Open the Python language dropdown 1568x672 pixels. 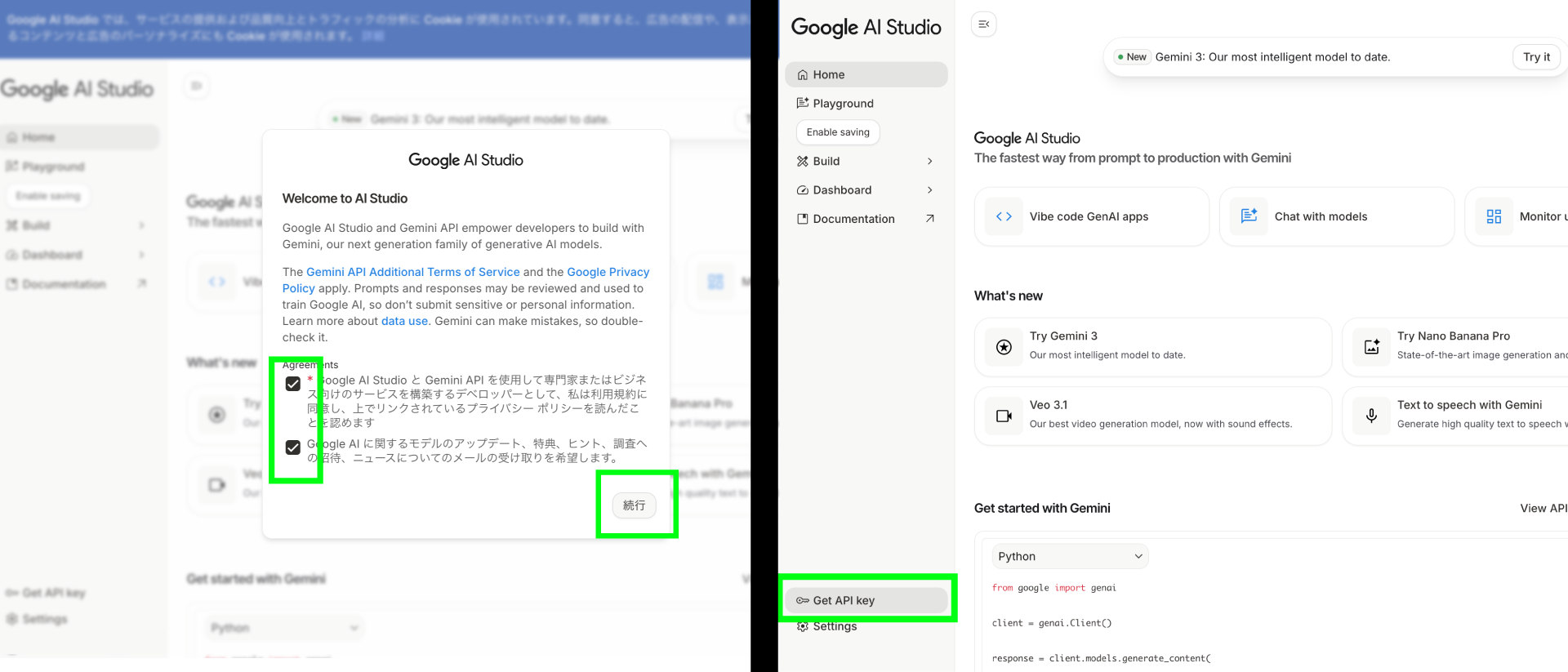1070,556
